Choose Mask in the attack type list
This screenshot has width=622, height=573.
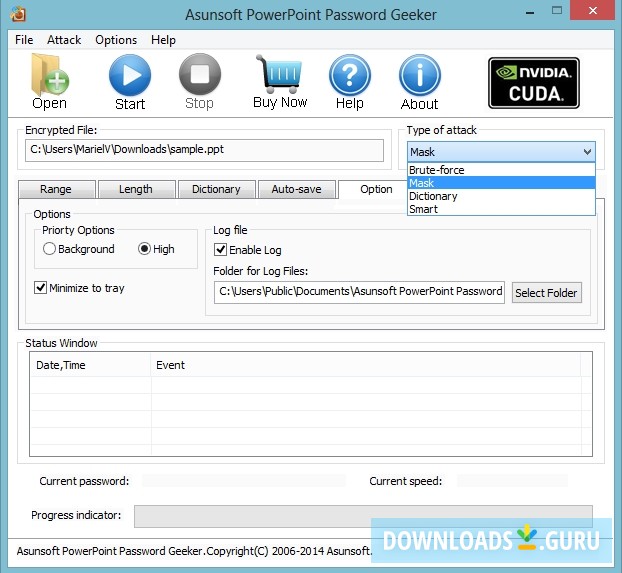501,183
